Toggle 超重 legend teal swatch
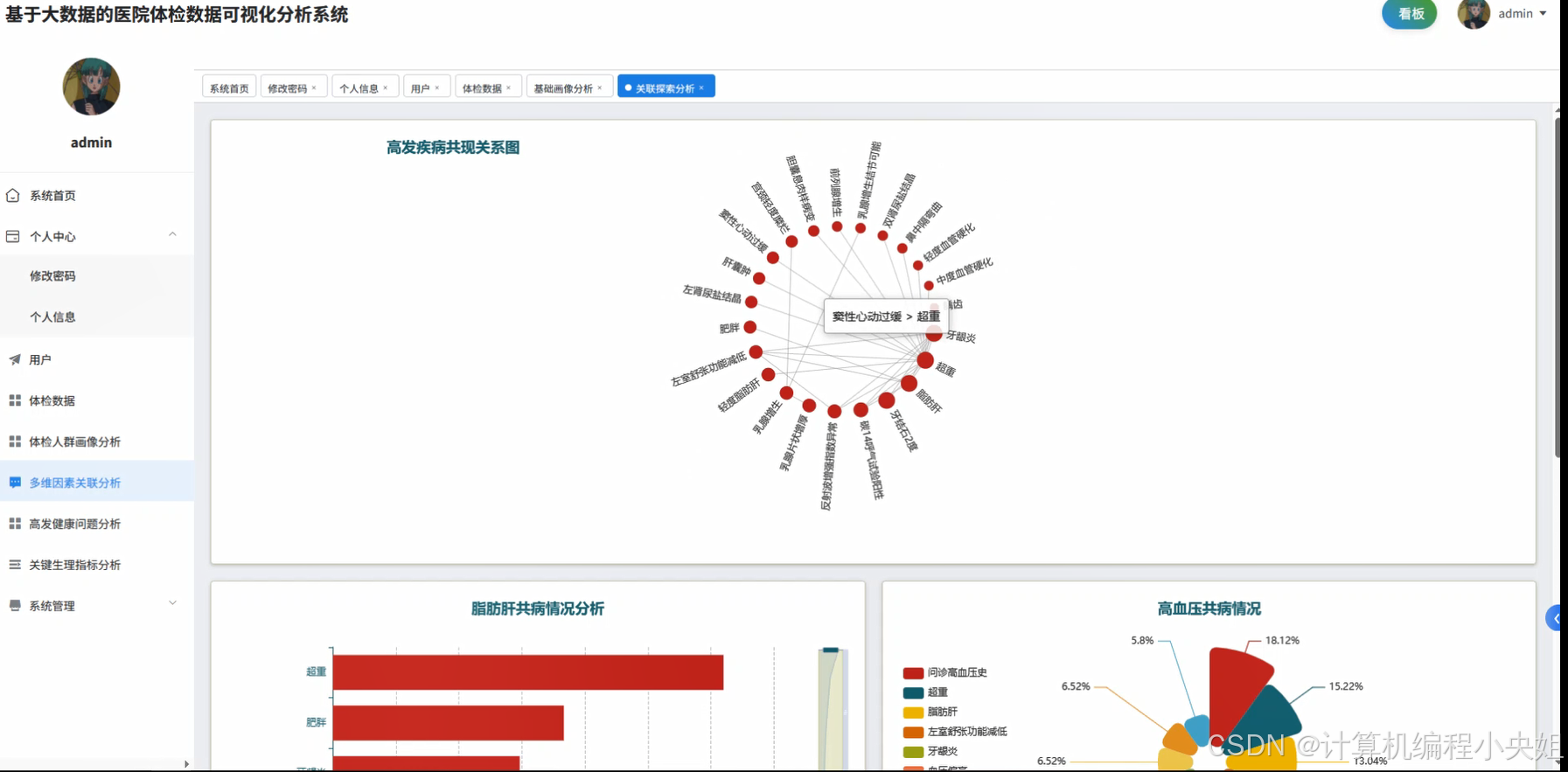 [x=913, y=692]
